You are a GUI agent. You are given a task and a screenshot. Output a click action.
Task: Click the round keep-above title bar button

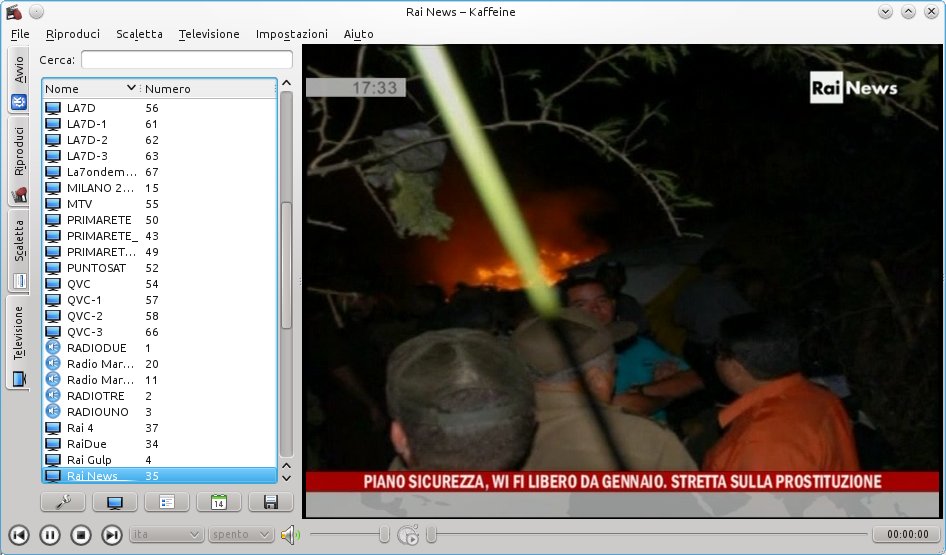tap(36, 11)
